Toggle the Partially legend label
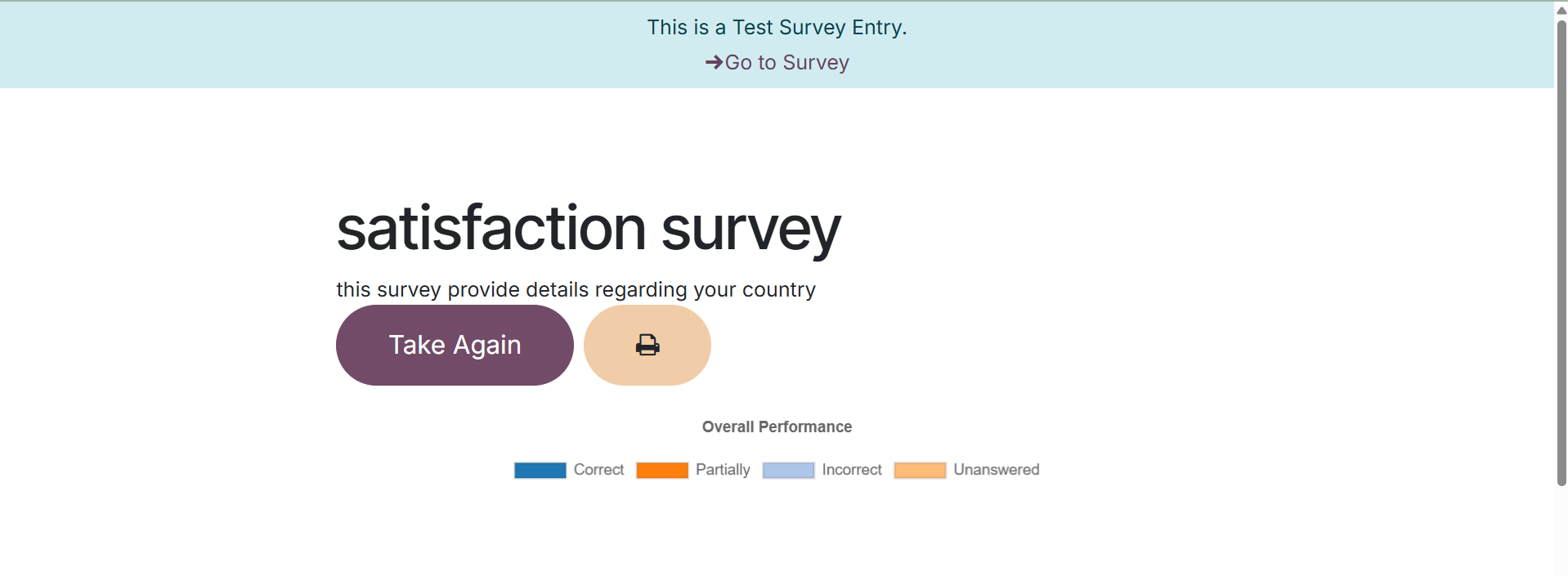Screen dimensions: 1568x576 coord(723,470)
